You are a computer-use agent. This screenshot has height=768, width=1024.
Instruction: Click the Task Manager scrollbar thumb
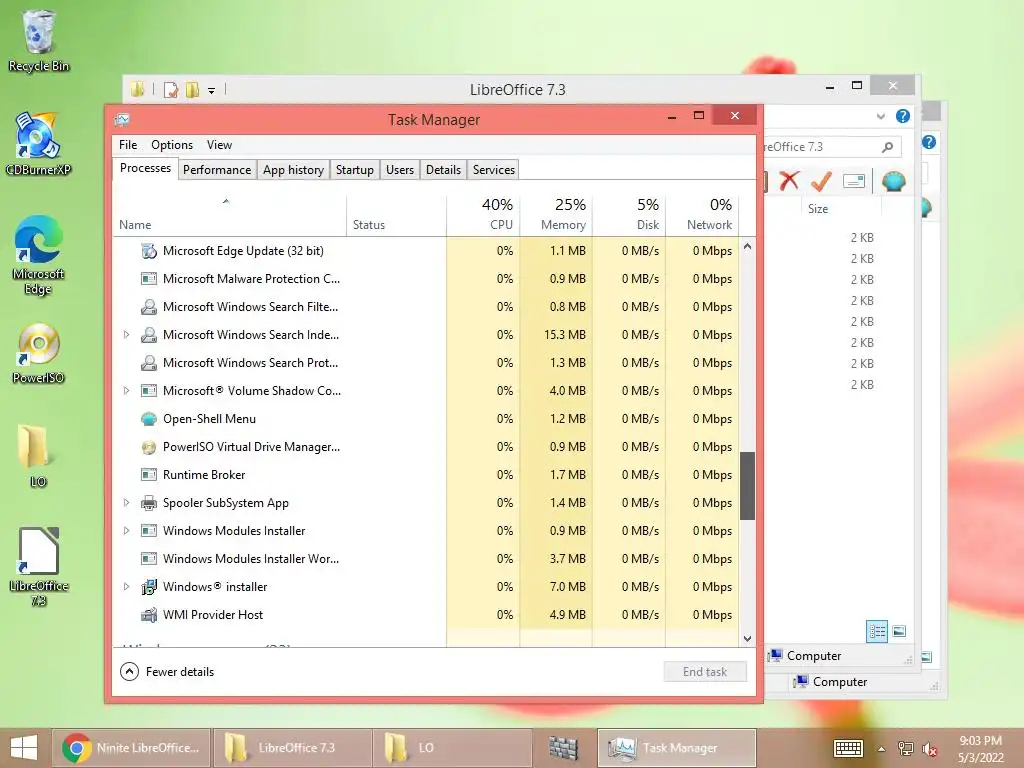[x=747, y=486]
